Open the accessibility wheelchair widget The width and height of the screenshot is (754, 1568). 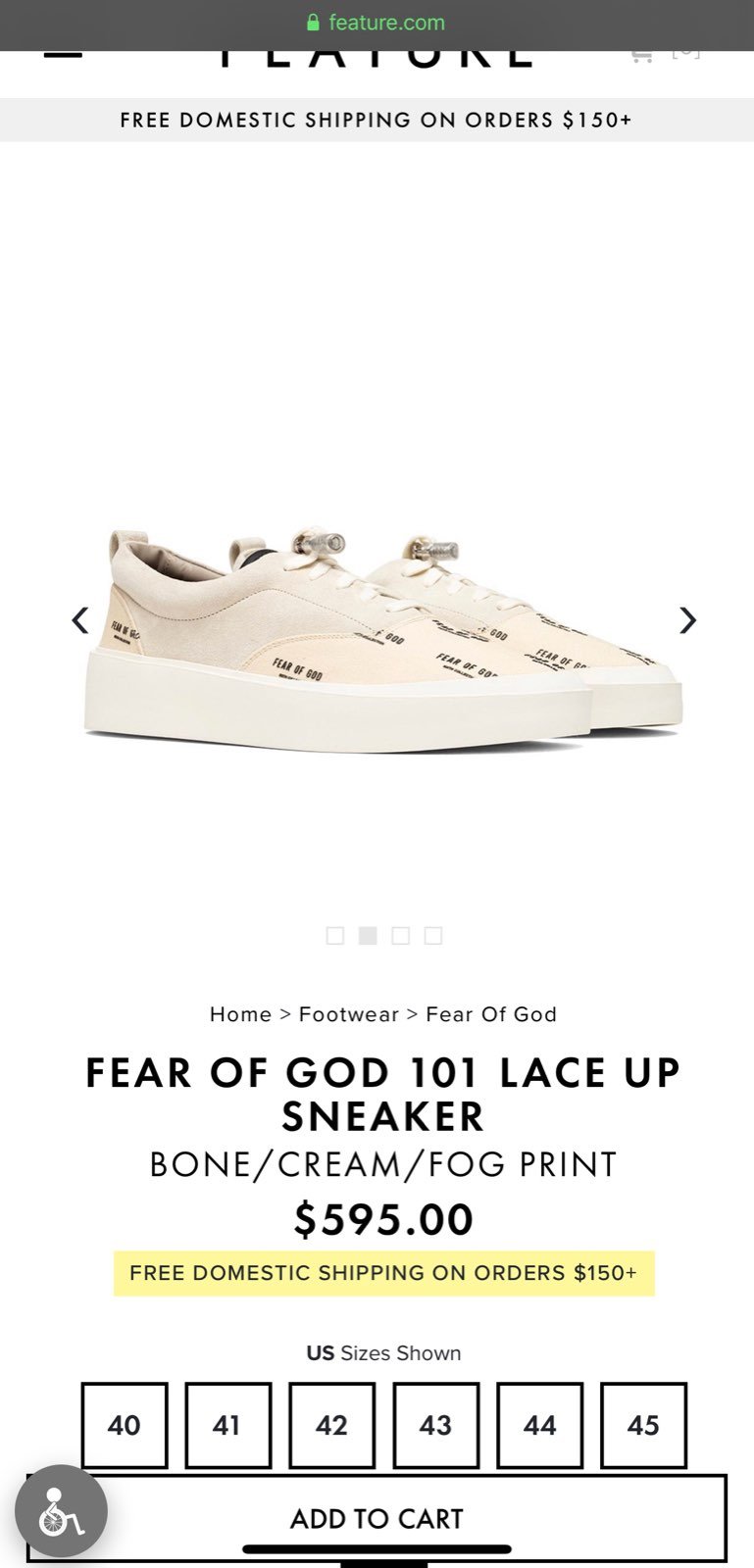(x=61, y=1511)
